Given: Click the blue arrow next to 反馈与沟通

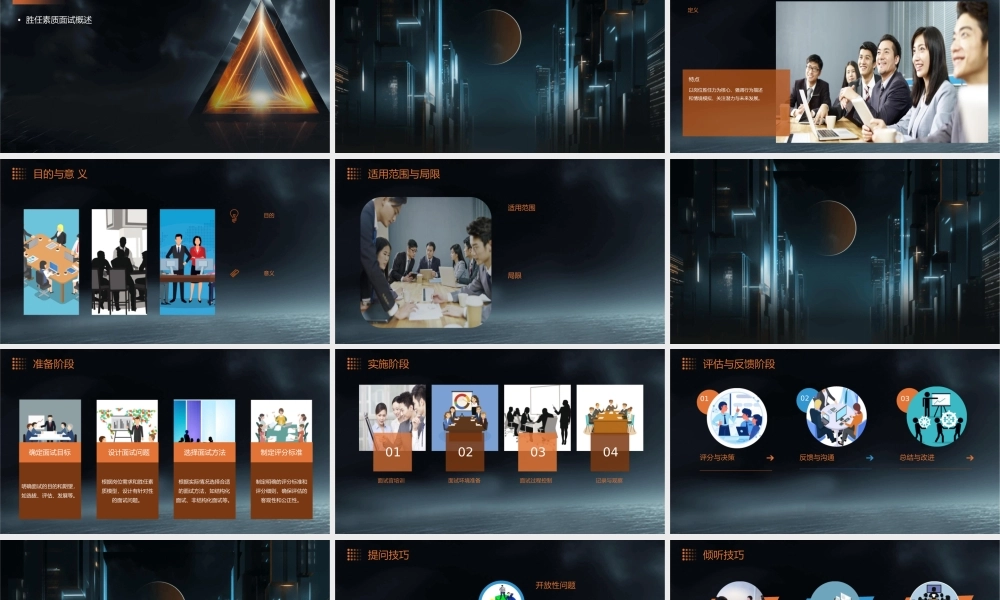Looking at the screenshot, I should (x=870, y=458).
